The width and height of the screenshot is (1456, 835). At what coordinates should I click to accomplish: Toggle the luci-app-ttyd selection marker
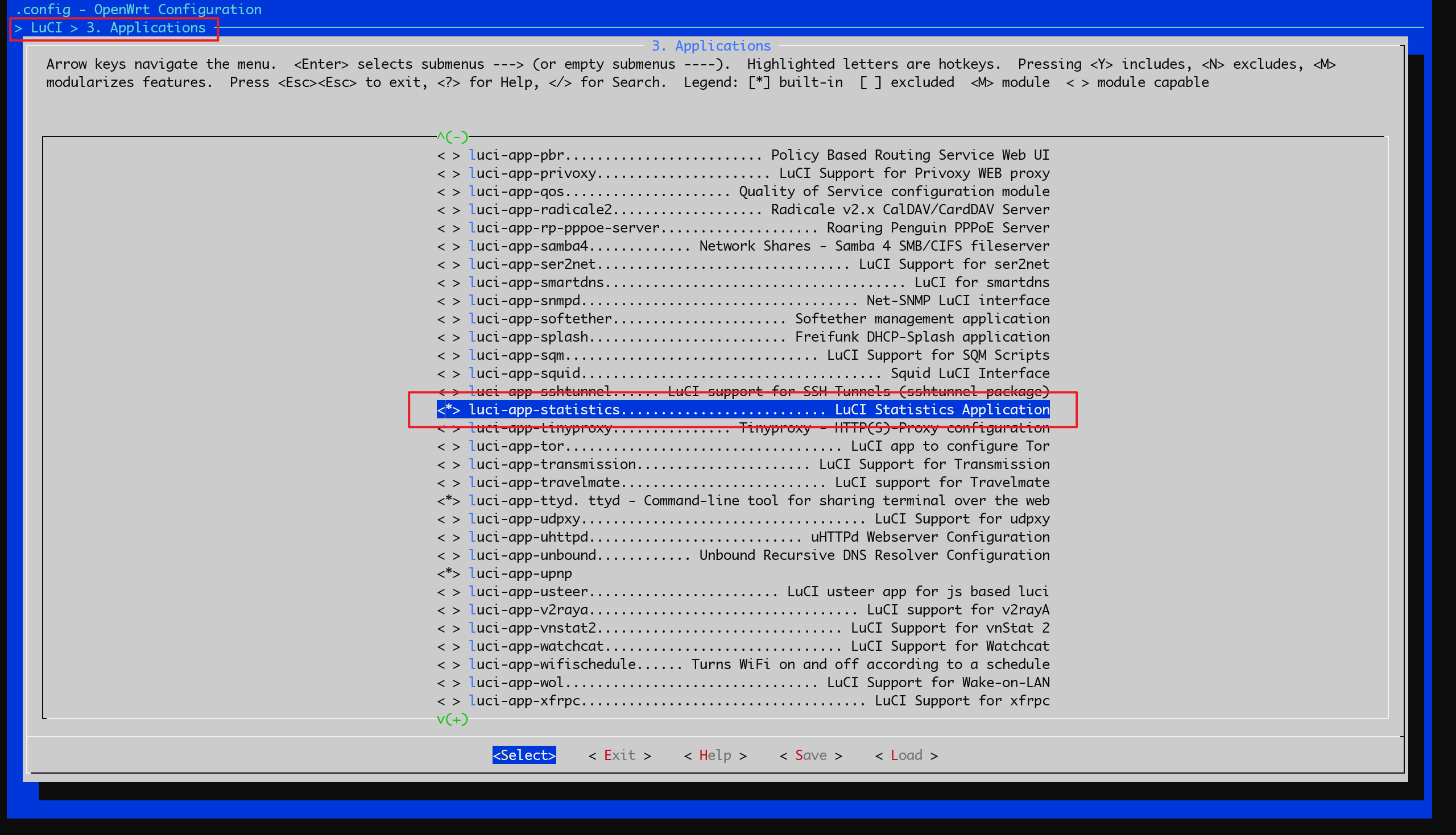pos(449,501)
